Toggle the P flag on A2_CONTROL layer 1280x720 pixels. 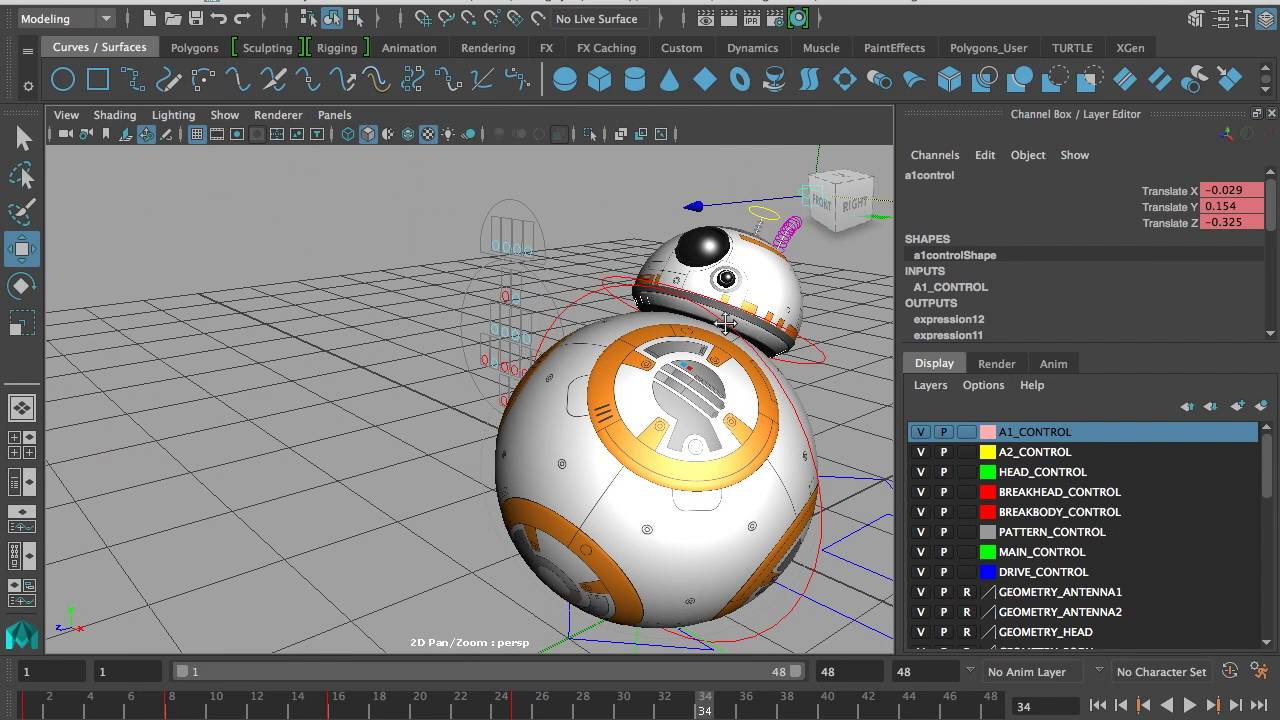(x=943, y=451)
